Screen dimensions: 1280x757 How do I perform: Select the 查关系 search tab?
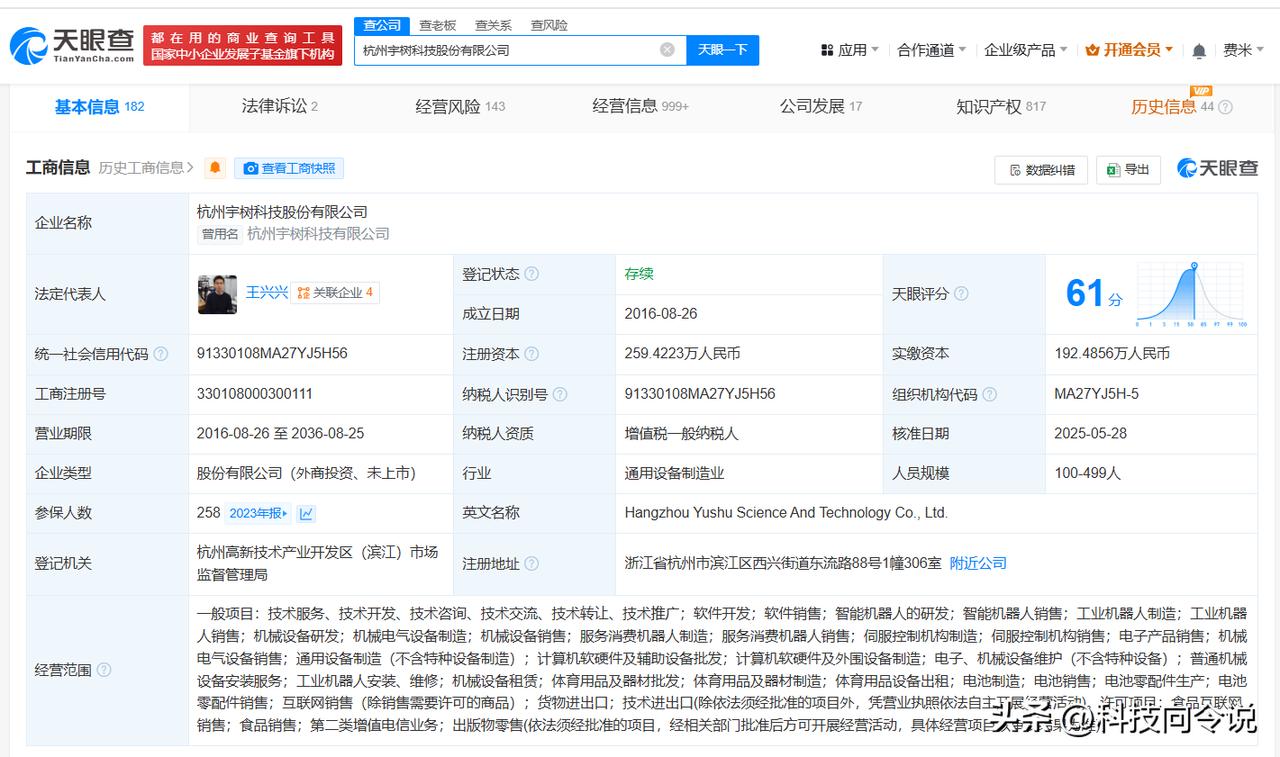pos(493,26)
